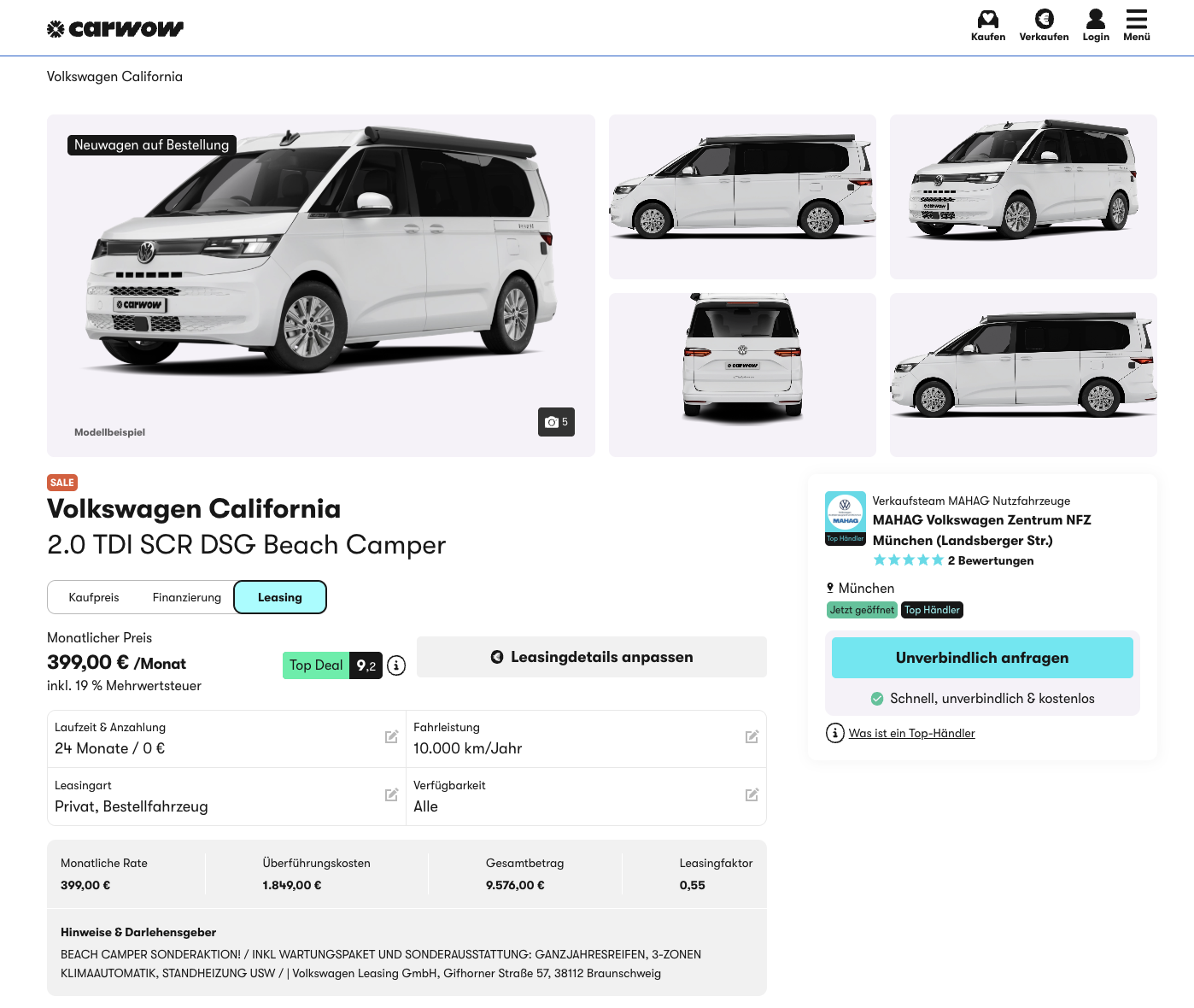Viewport: 1194px width, 1008px height.
Task: Click Gesamtbetrag value '9.576,00 €'
Action: 515,885
